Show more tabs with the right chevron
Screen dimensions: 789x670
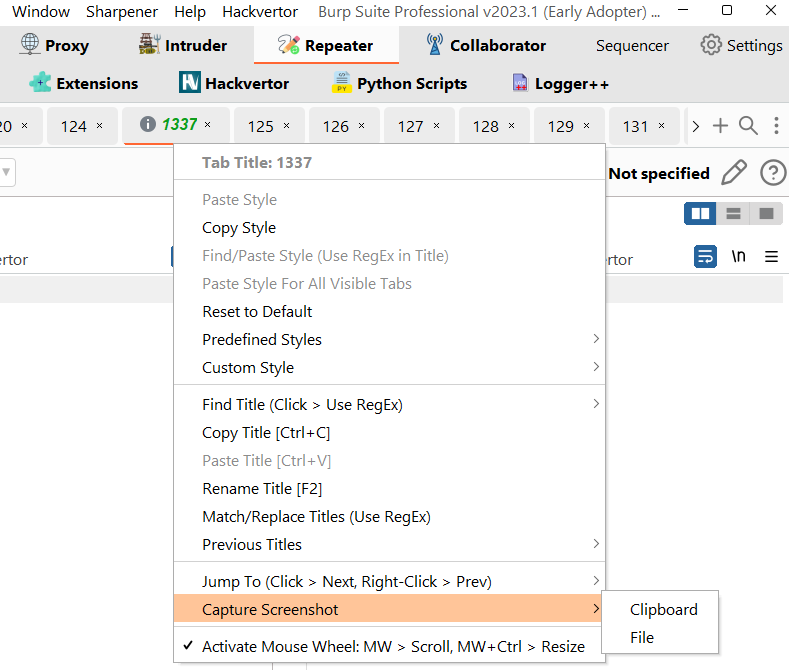point(695,126)
